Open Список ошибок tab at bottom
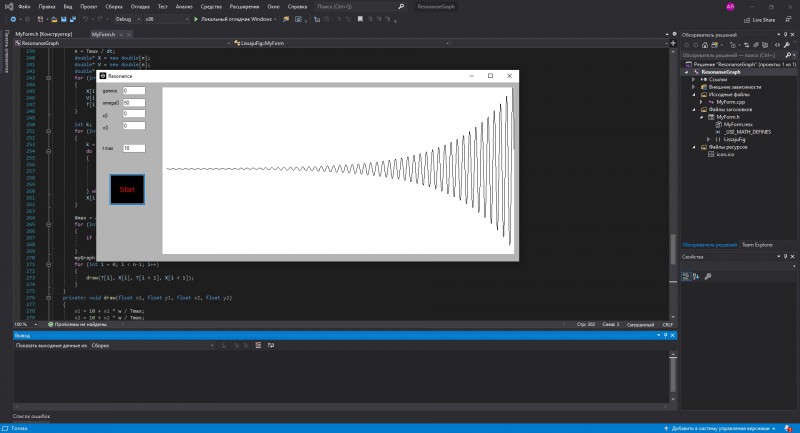This screenshot has height=433, width=800. pos(32,416)
